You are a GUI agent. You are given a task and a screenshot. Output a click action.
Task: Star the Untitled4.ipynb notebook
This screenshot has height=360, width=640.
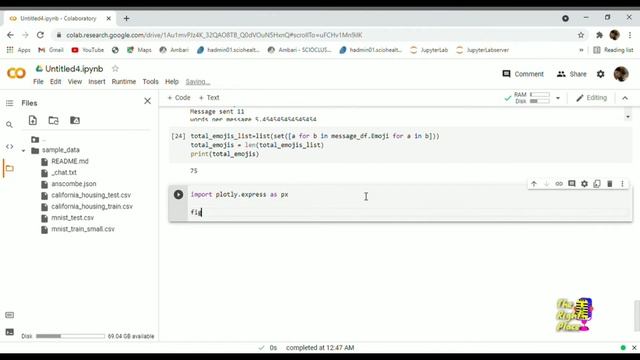115,69
